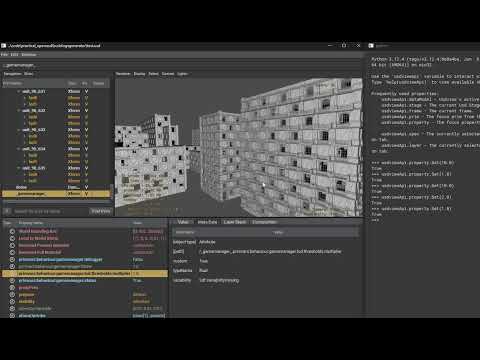Screen dimensions: 480x360
Task: Click the True value of status primvar
Action: [137, 280]
